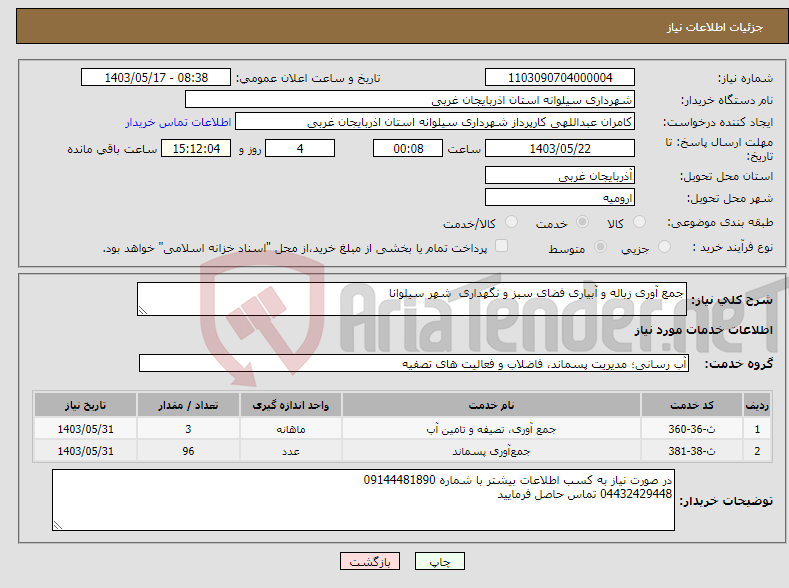The width and height of the screenshot is (789, 588).
Task: Click the buyer name field شهرداری سیلوانه
Action: [x=410, y=100]
